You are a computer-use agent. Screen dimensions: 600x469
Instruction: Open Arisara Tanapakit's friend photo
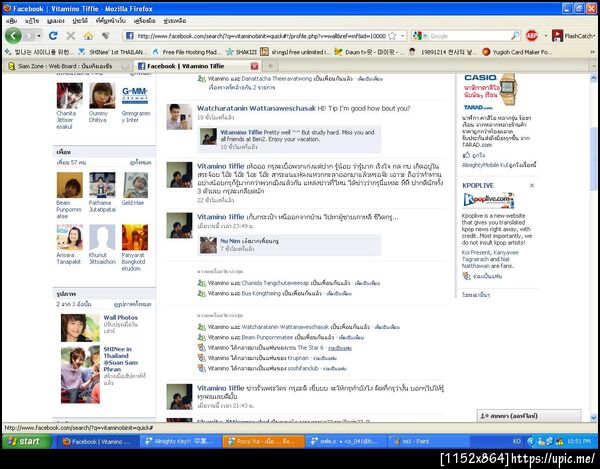(69, 237)
